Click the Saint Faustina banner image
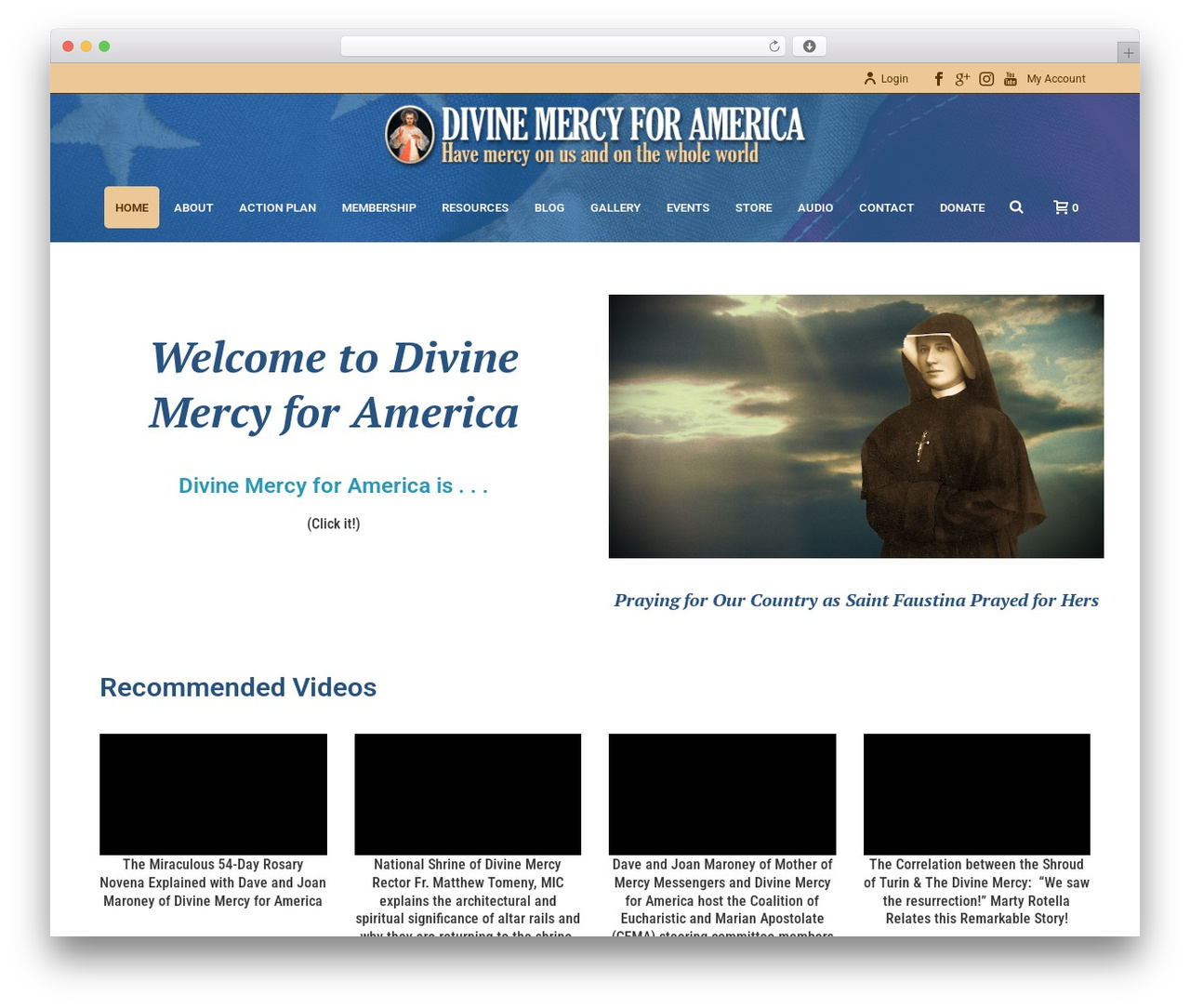The image size is (1190, 1008). (856, 427)
